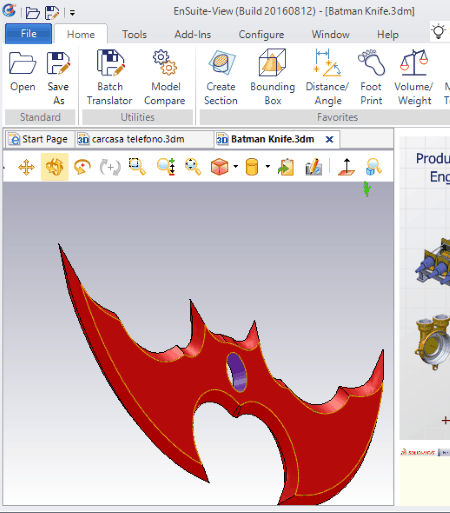450x513 pixels.
Task: Click the quick access open folder icon
Action: tap(33, 13)
